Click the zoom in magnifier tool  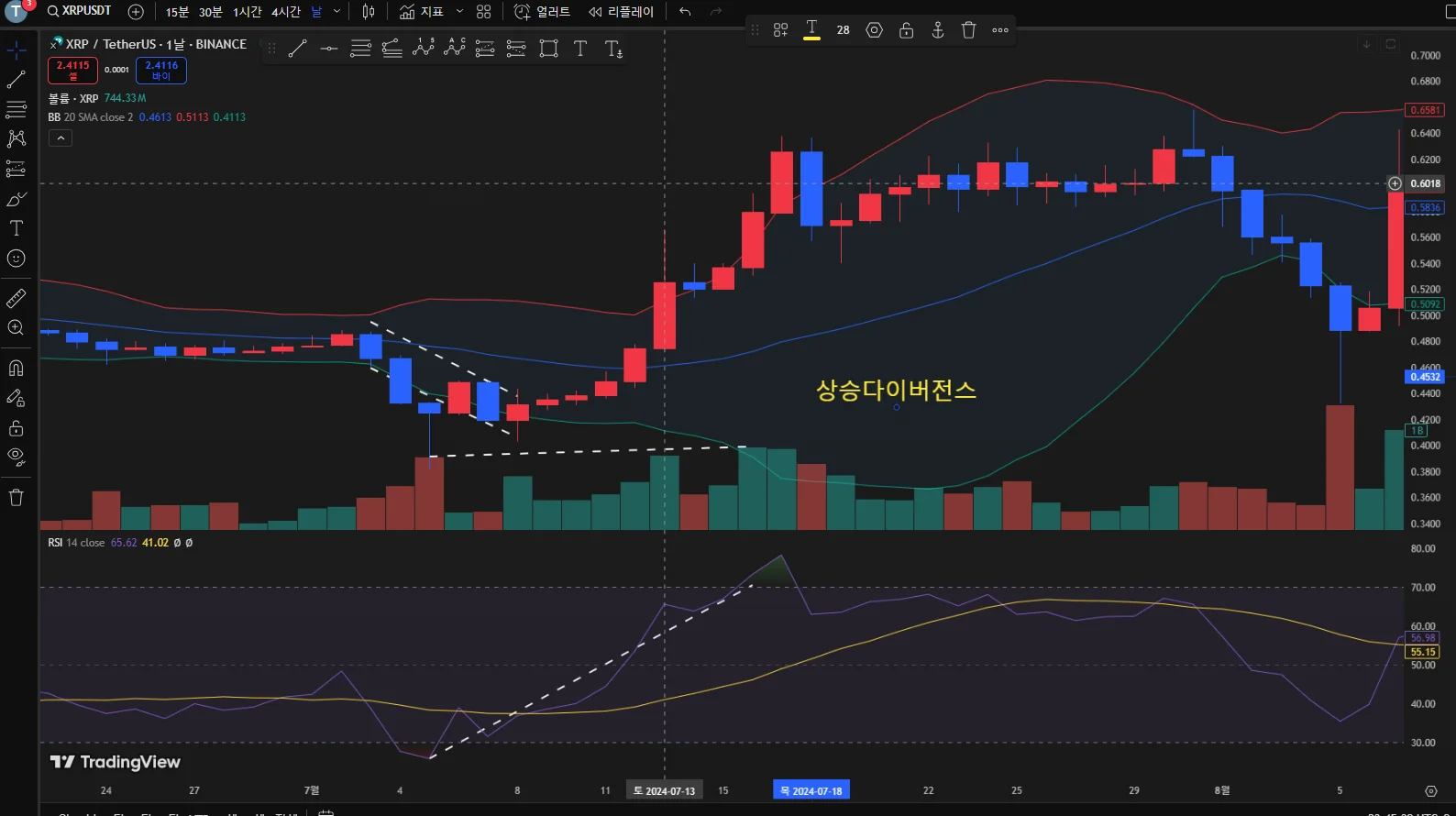click(x=16, y=328)
